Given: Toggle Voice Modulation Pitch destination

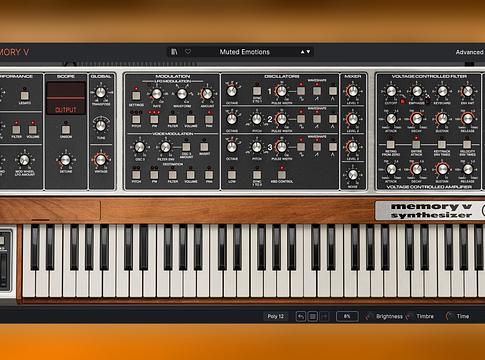Looking at the screenshot, I should (136, 175).
